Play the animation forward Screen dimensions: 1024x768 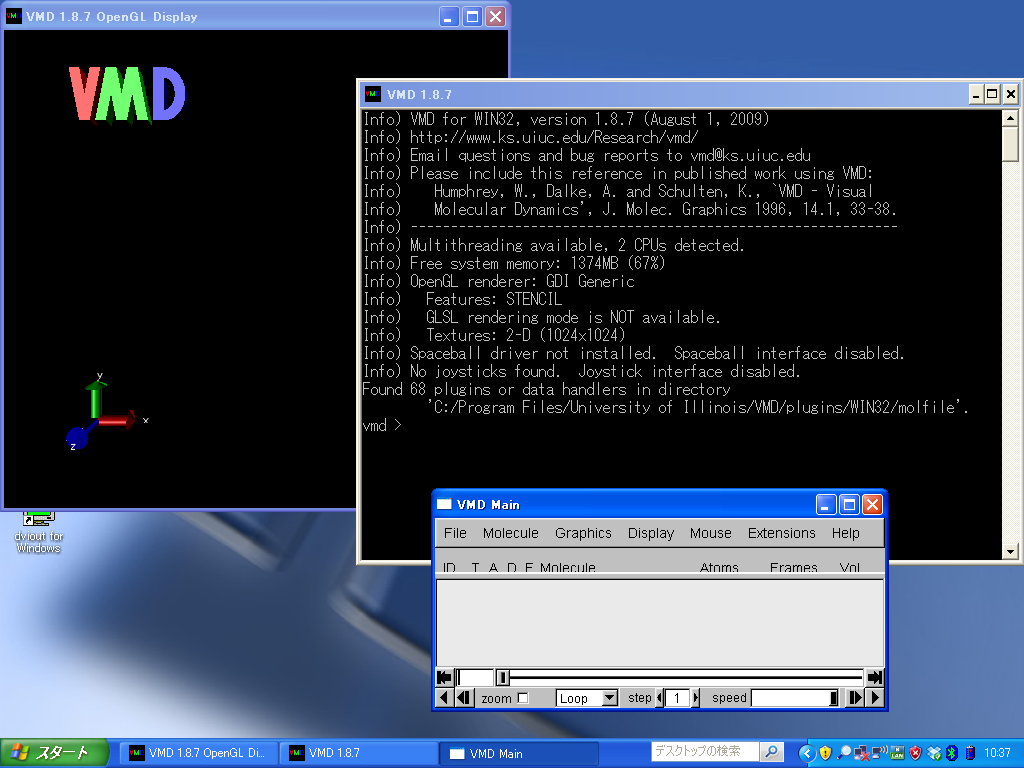(875, 698)
